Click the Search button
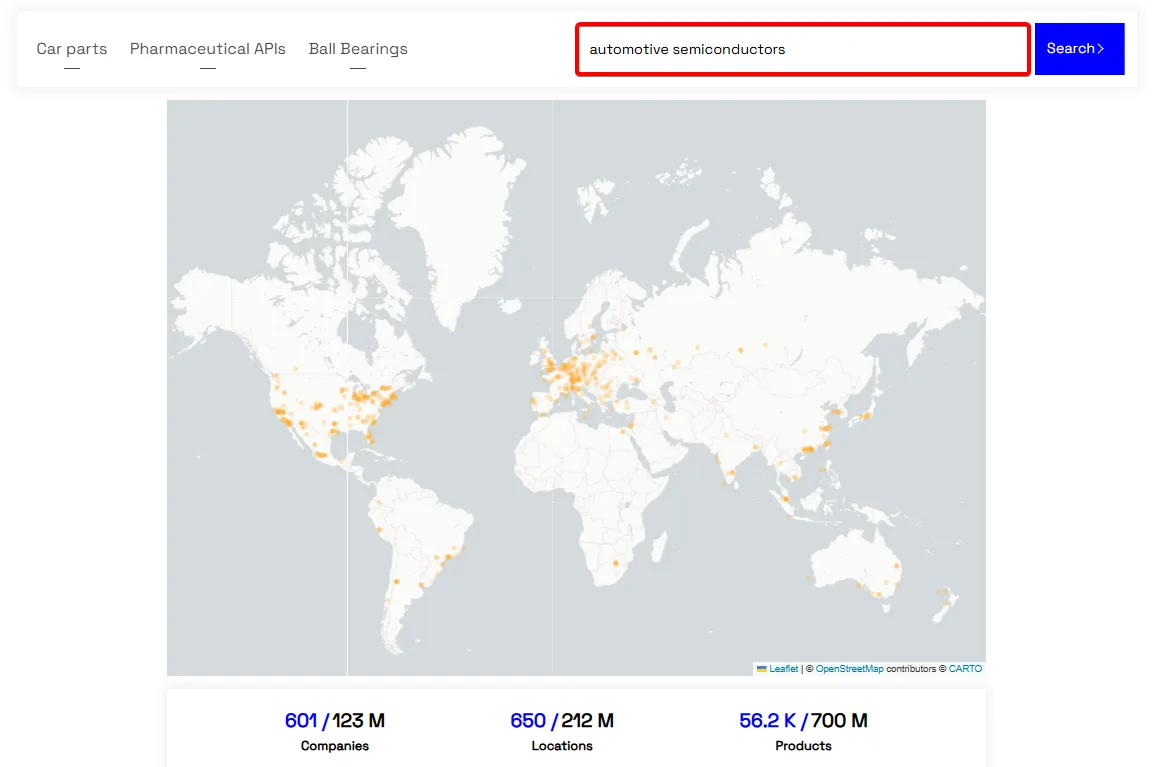The height and width of the screenshot is (767, 1152). click(1079, 48)
